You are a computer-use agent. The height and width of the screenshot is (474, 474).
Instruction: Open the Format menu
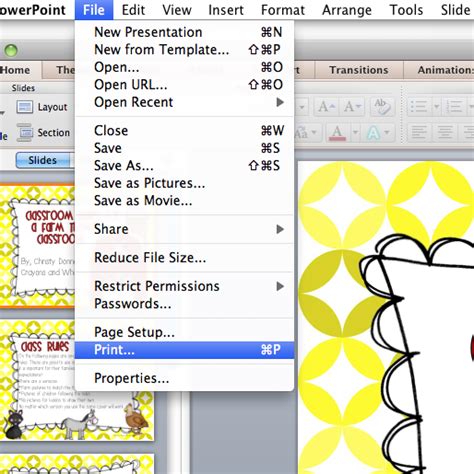[x=283, y=10]
